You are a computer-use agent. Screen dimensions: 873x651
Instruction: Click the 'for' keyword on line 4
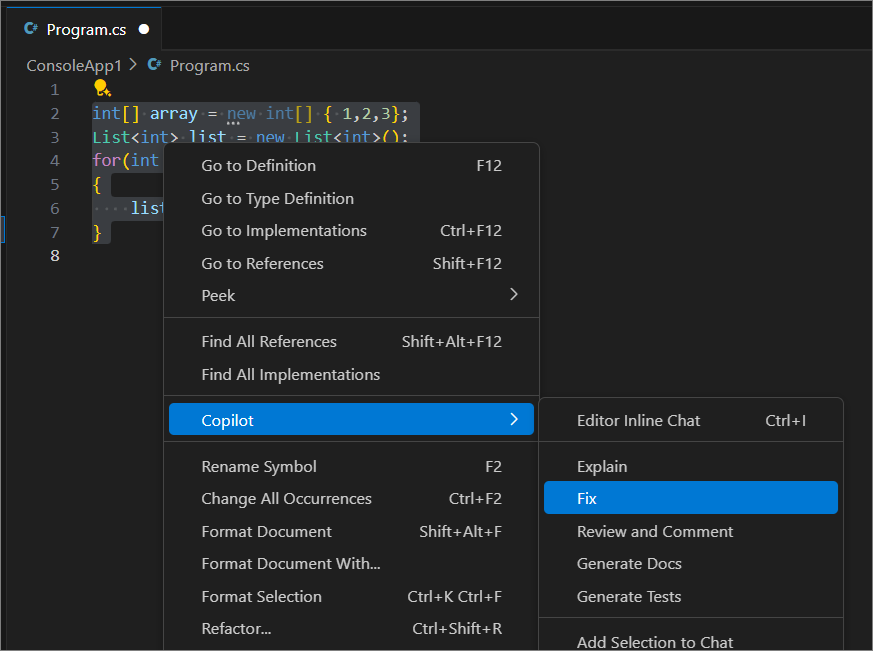click(x=106, y=160)
